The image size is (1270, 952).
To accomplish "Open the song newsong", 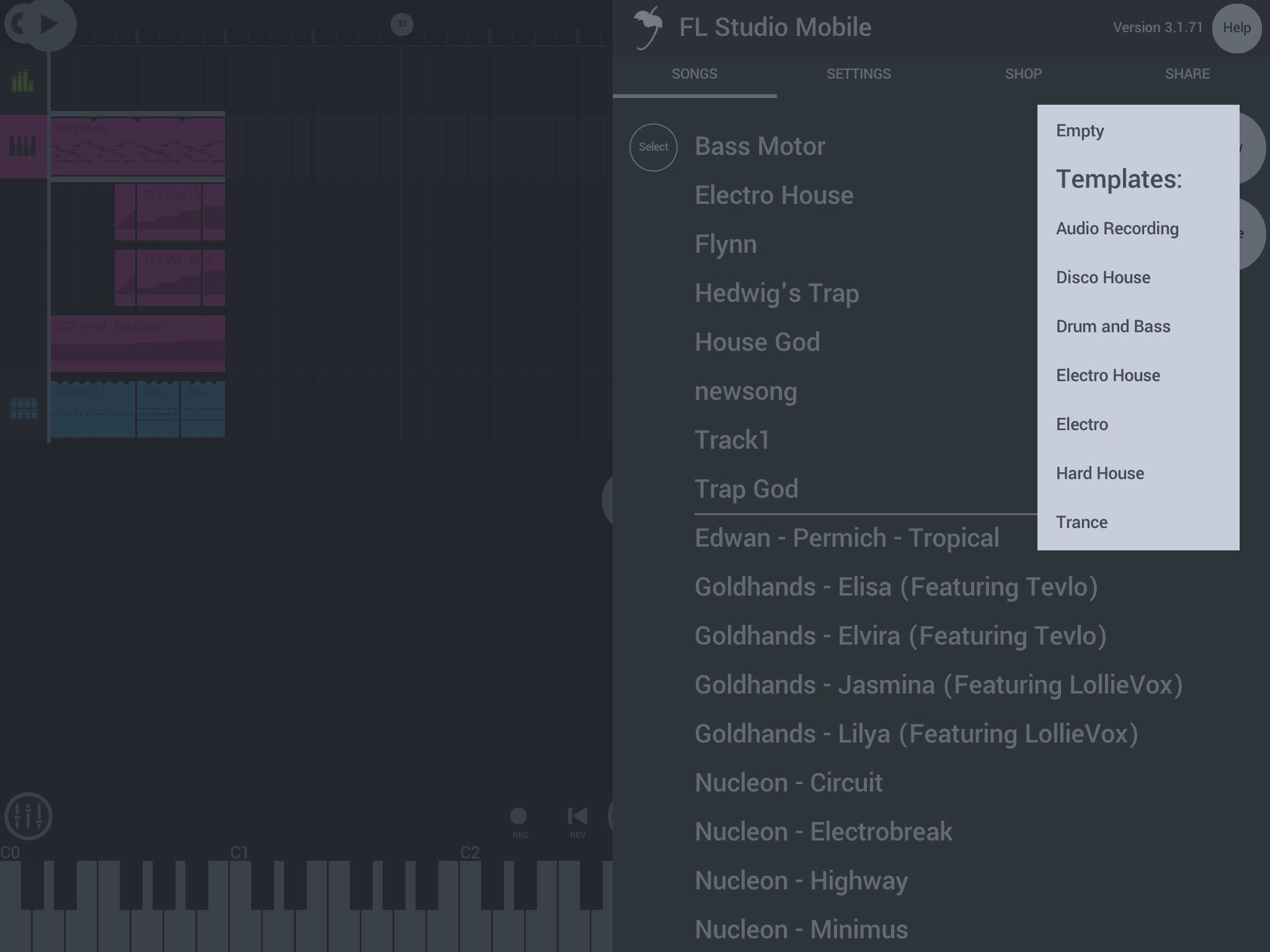I will tap(746, 392).
